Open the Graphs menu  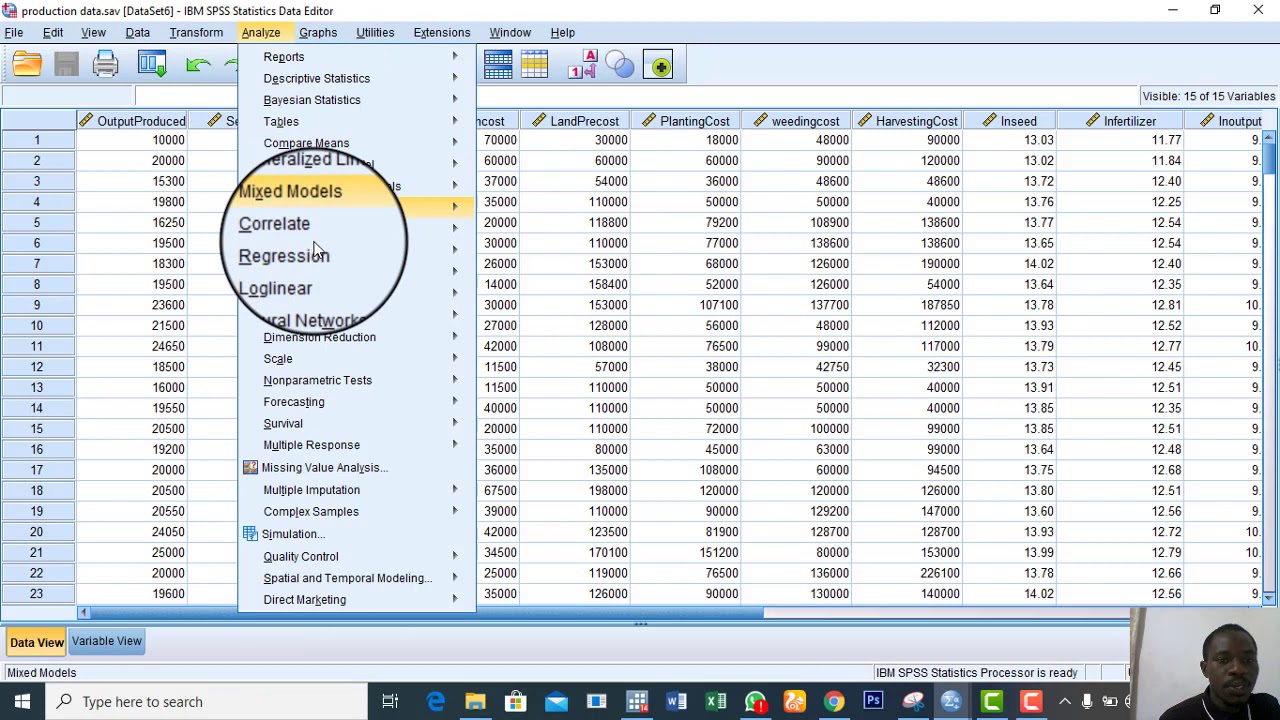coord(318,33)
